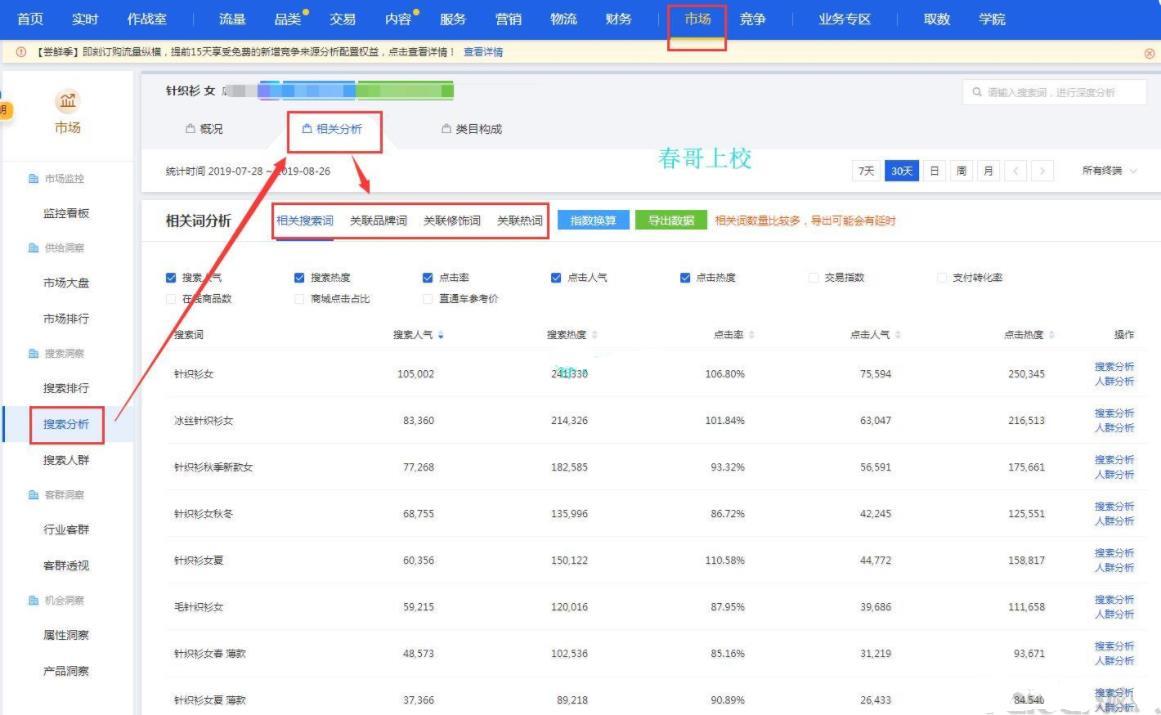Switch to the 月 time granularity

click(x=988, y=171)
